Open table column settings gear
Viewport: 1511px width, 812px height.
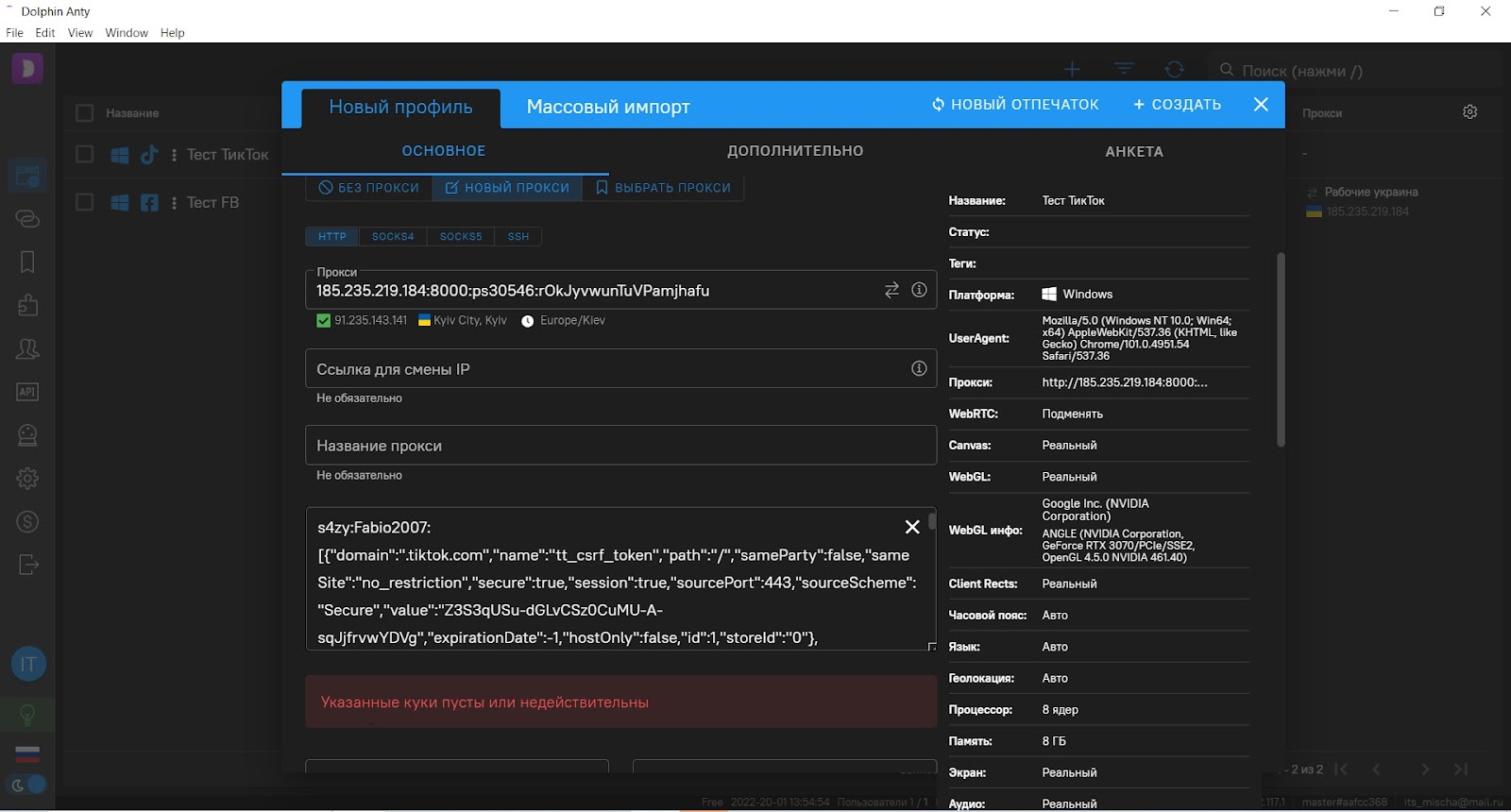1469,111
